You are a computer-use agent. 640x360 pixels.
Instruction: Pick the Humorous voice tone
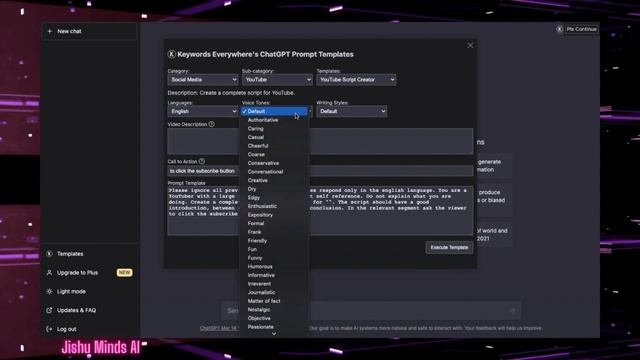274,267
